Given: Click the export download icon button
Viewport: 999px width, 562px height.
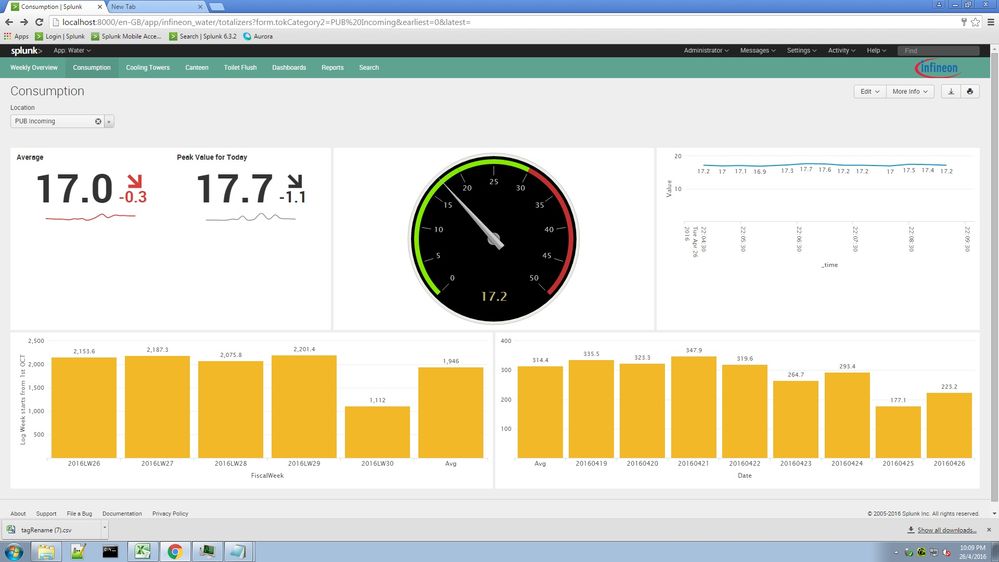Looking at the screenshot, I should click(951, 91).
